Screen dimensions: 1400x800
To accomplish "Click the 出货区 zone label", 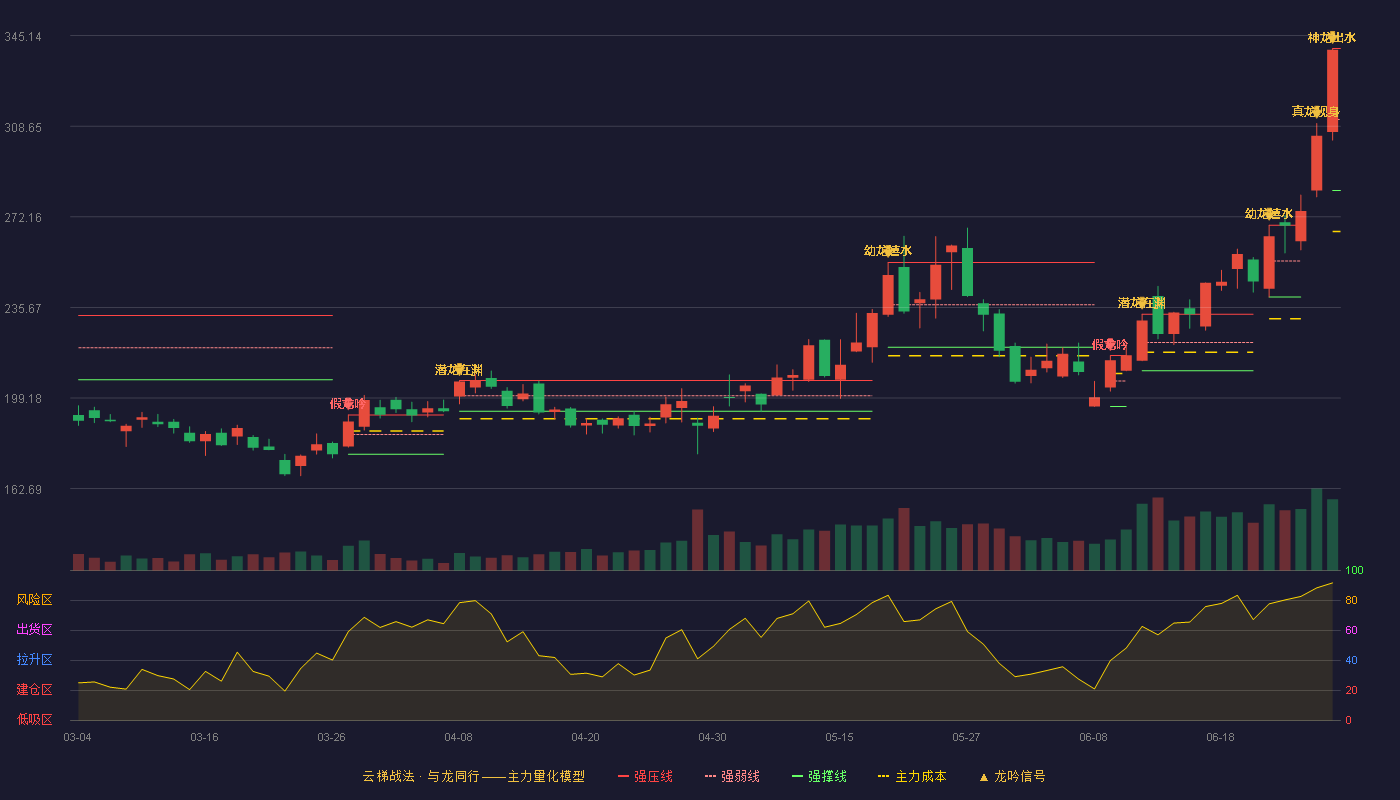I will [x=35, y=630].
